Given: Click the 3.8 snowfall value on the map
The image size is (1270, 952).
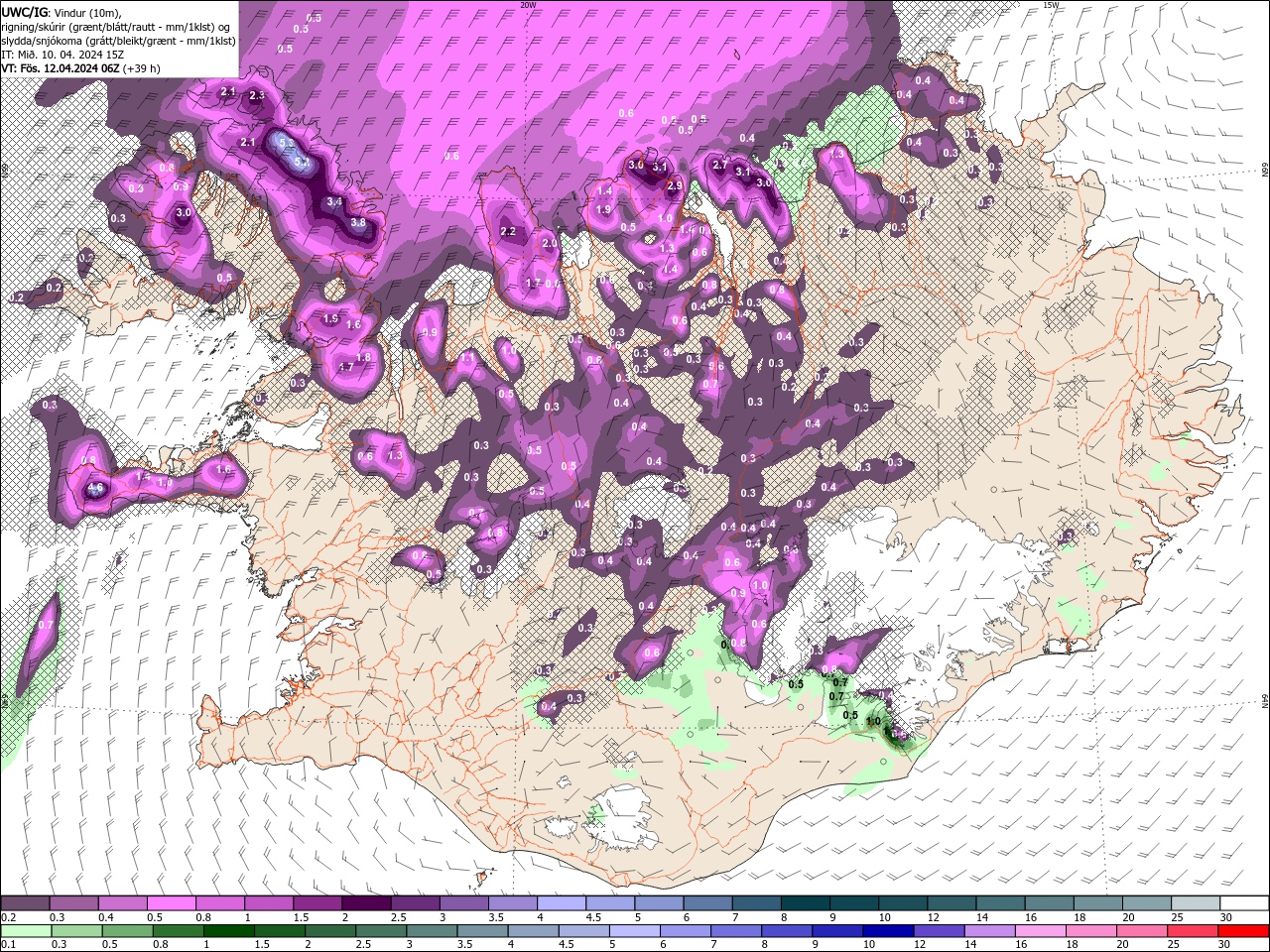Looking at the screenshot, I should tap(358, 223).
